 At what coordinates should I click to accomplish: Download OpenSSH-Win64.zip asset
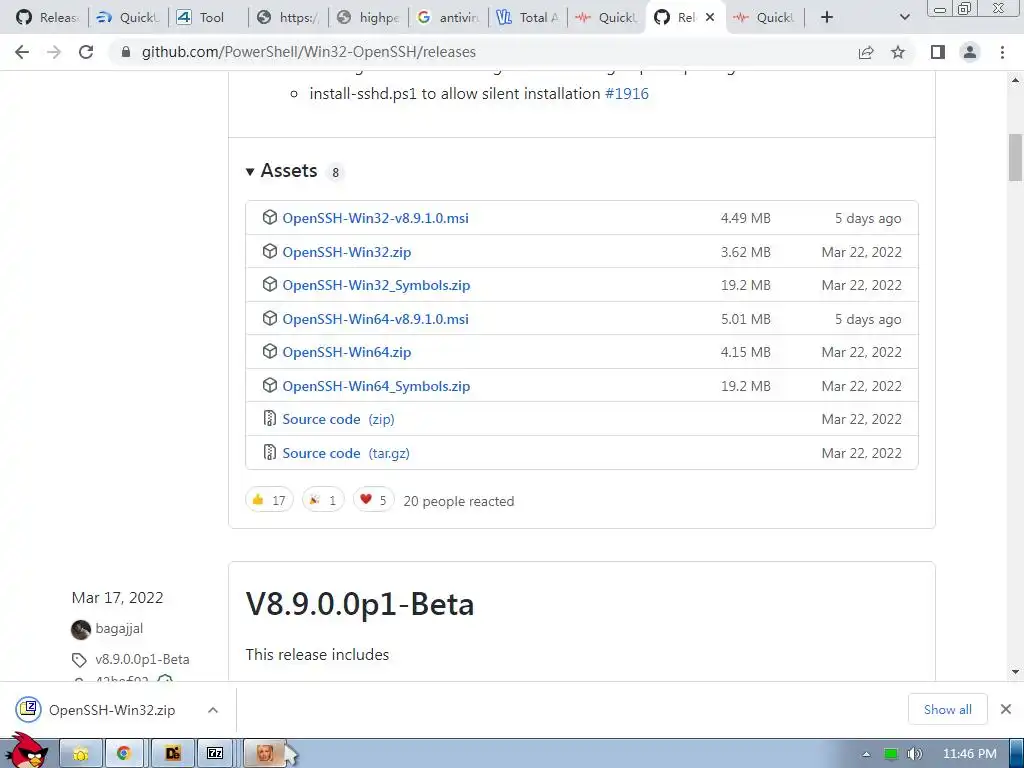[x=347, y=353]
